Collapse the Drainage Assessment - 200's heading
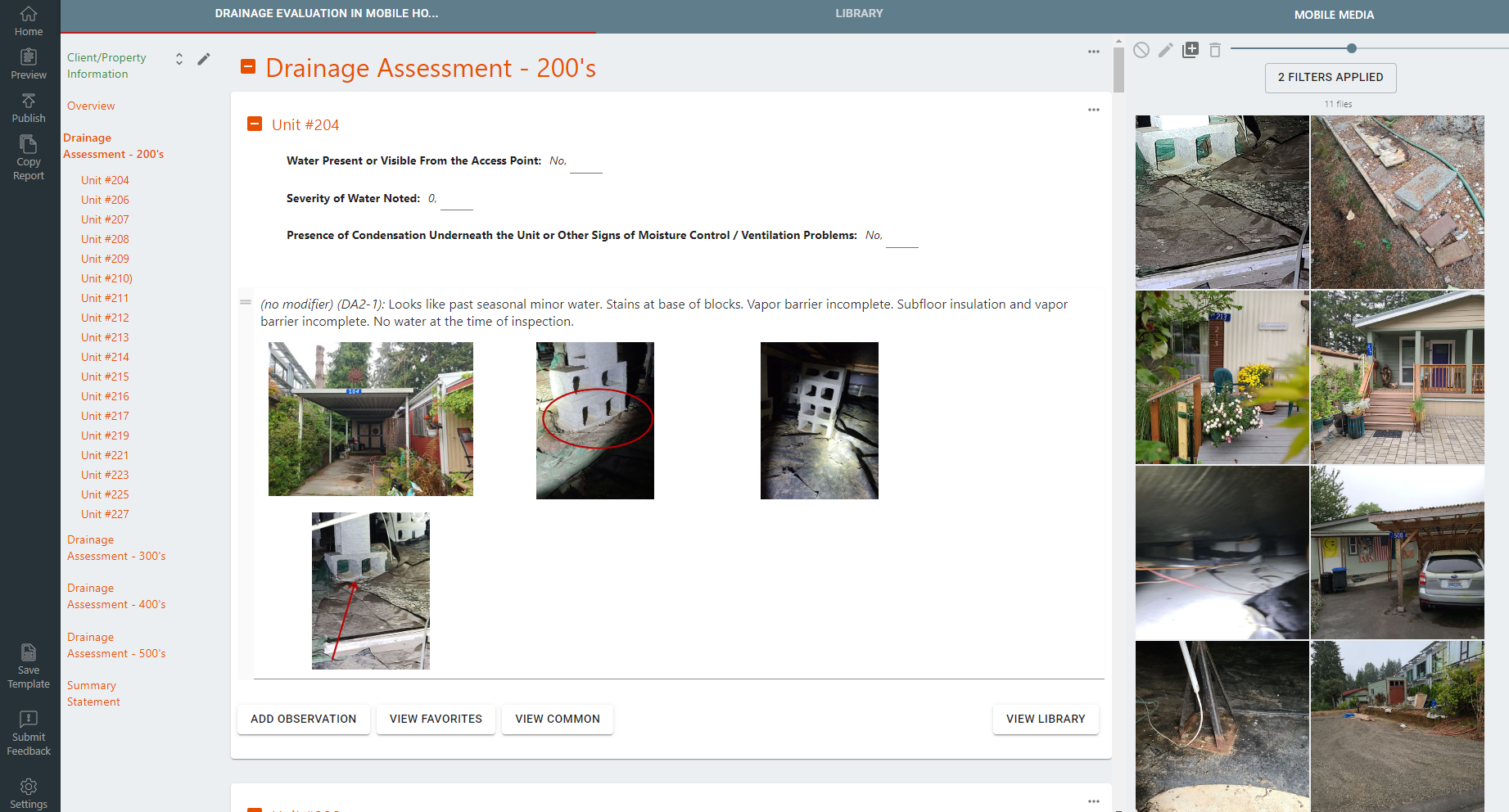Image resolution: width=1509 pixels, height=812 pixels. [248, 67]
